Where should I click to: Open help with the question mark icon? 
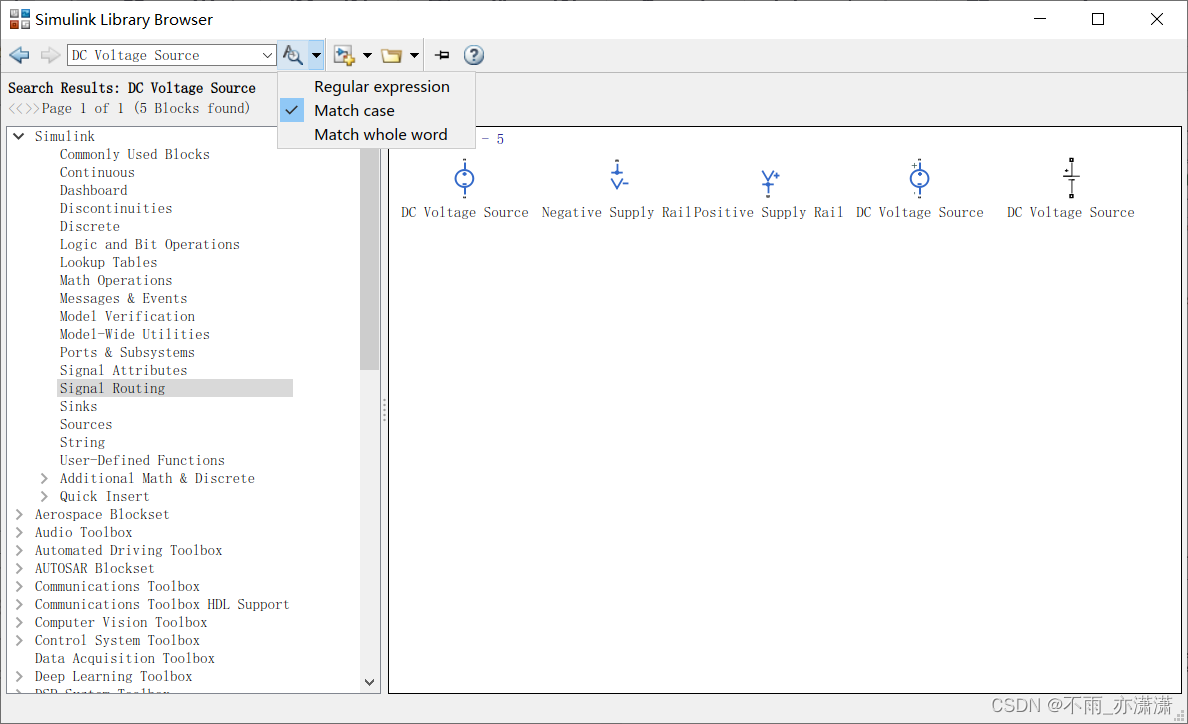(474, 55)
